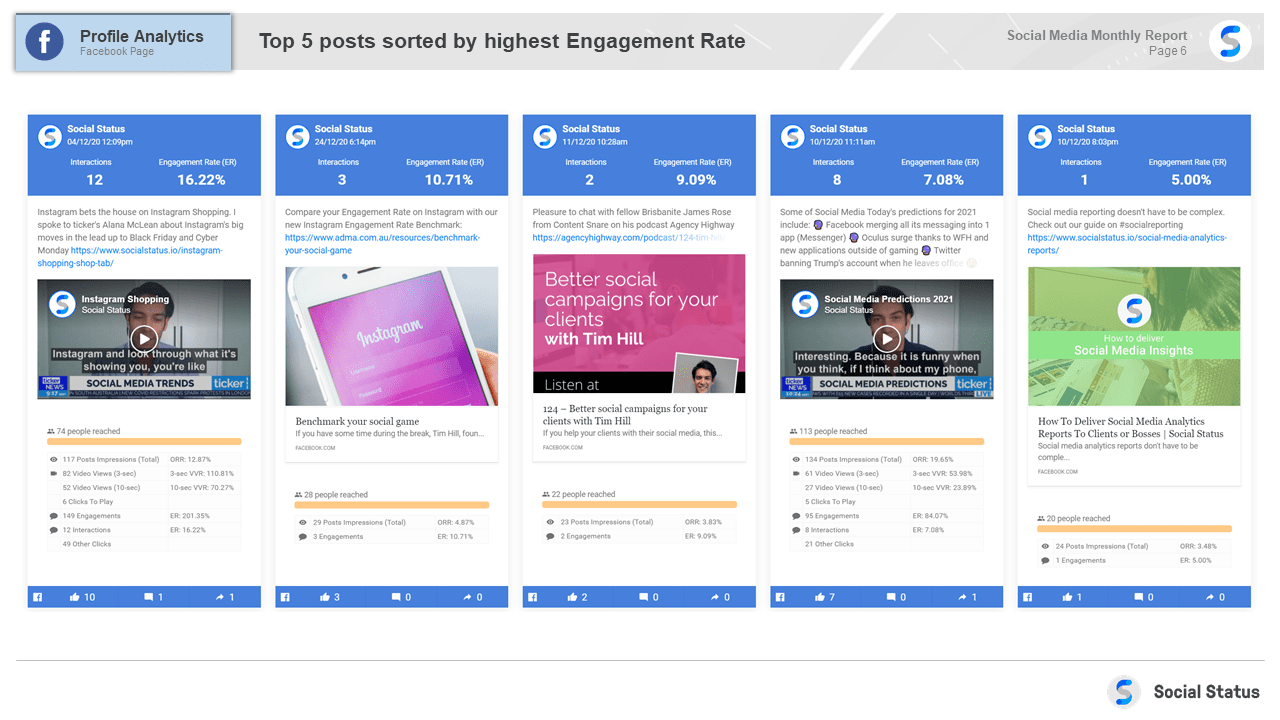Viewport: 1280px width, 720px height.
Task: Click eye icon beside 117 Posts Impressions
Action: (x=54, y=460)
